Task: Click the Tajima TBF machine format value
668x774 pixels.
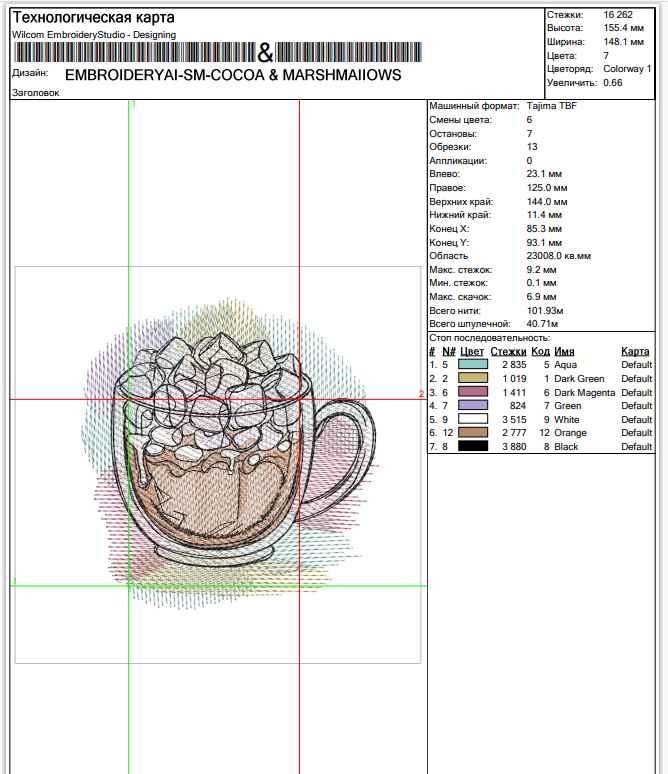Action: coord(551,106)
